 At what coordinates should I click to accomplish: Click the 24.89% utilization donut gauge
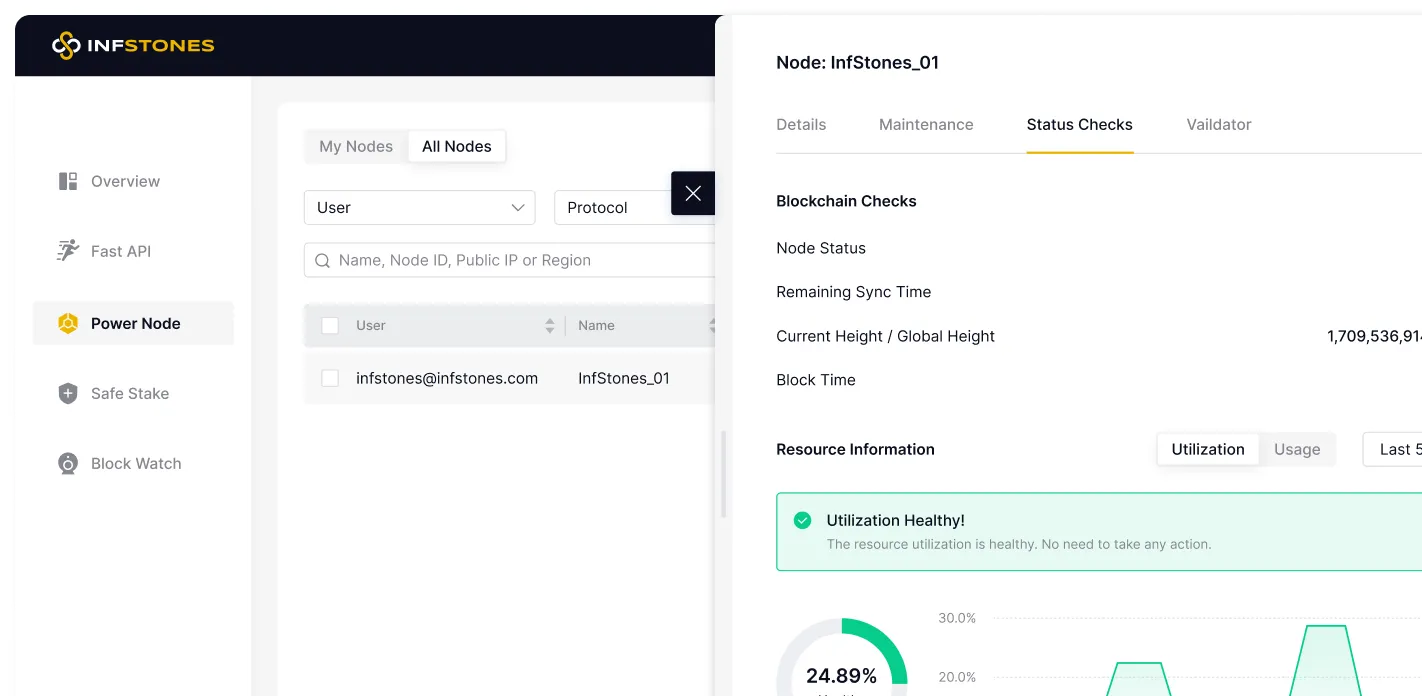coord(842,657)
